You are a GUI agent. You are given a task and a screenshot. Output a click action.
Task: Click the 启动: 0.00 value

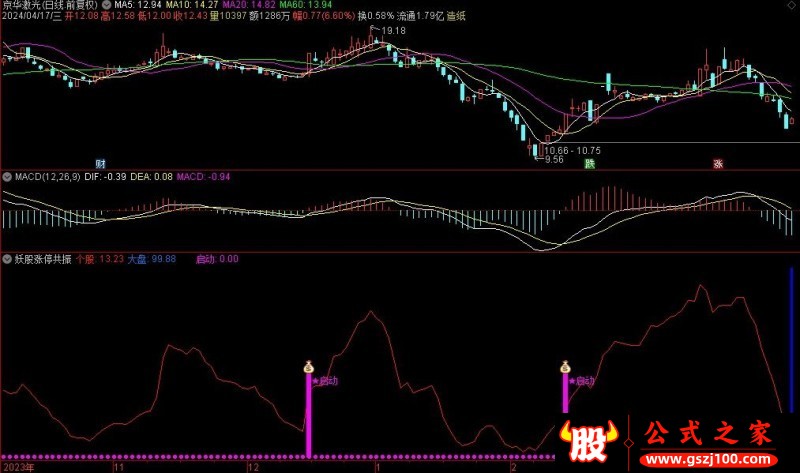[x=217, y=259]
